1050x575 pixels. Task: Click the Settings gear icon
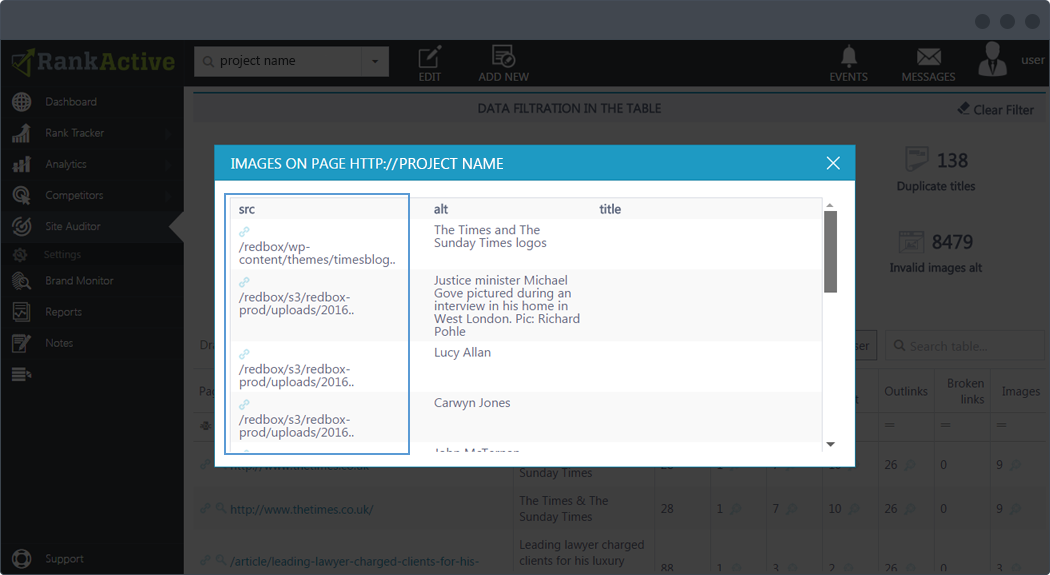coord(20,254)
